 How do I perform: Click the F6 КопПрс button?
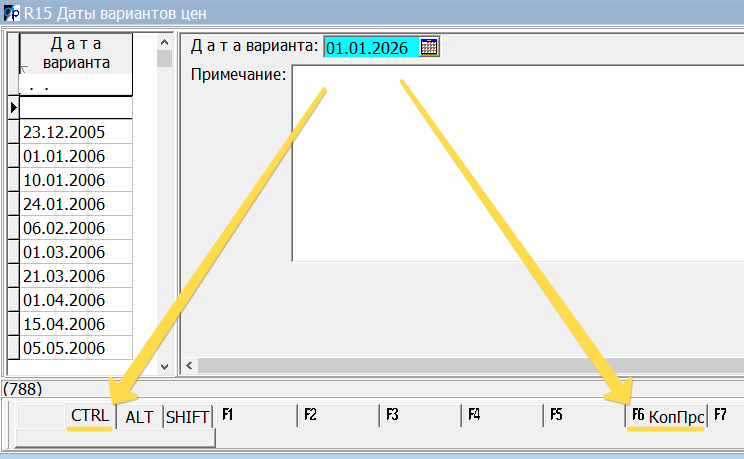pos(667,416)
